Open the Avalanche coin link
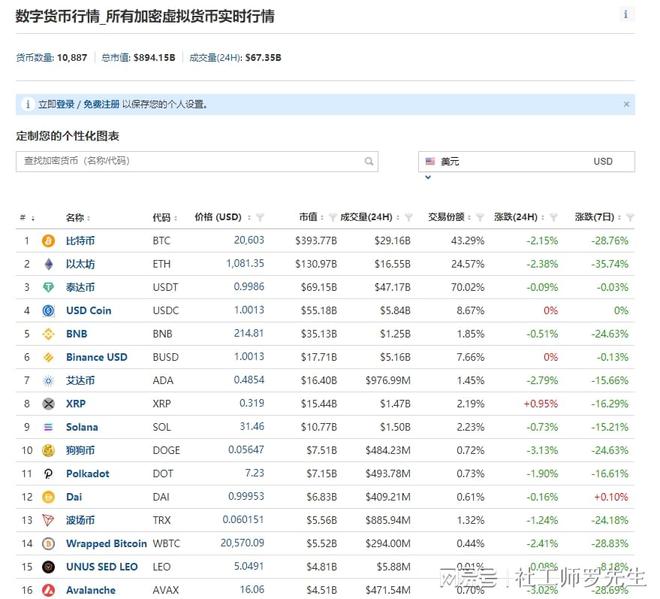The width and height of the screenshot is (660, 599). pyautogui.click(x=91, y=590)
